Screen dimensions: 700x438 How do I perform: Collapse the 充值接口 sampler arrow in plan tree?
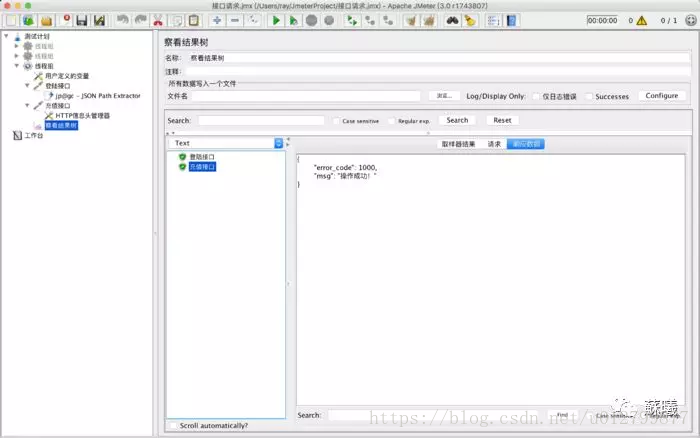click(x=27, y=105)
